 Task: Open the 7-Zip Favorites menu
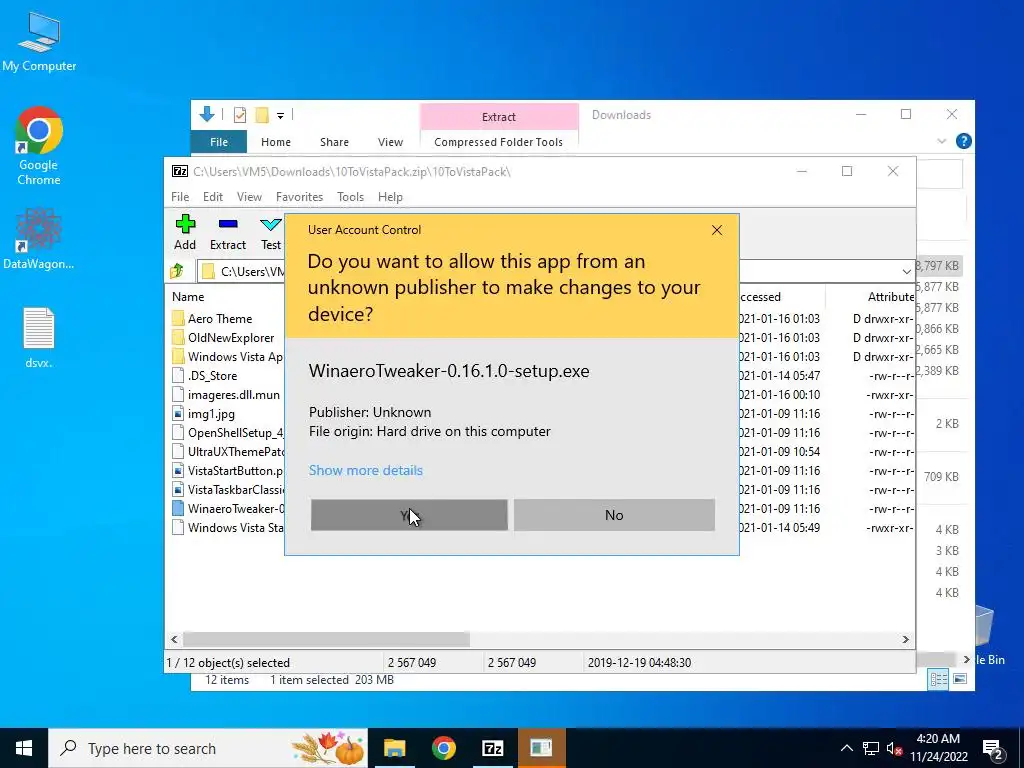299,197
